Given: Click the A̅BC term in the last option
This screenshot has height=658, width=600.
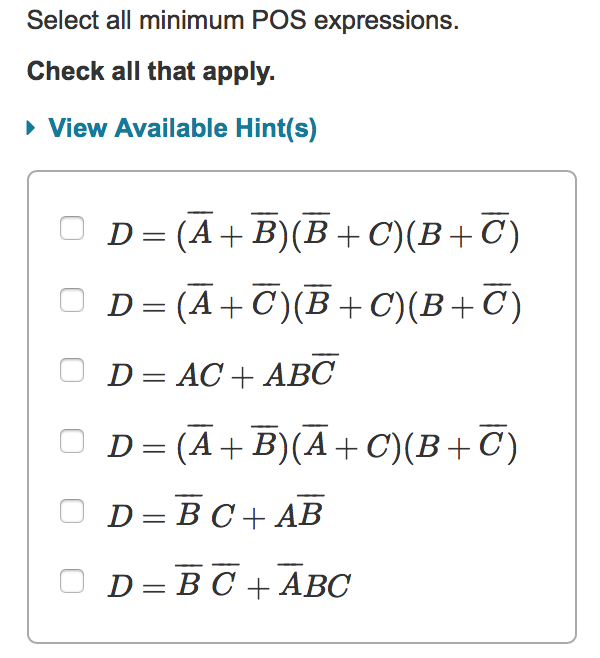Looking at the screenshot, I should click(315, 582).
